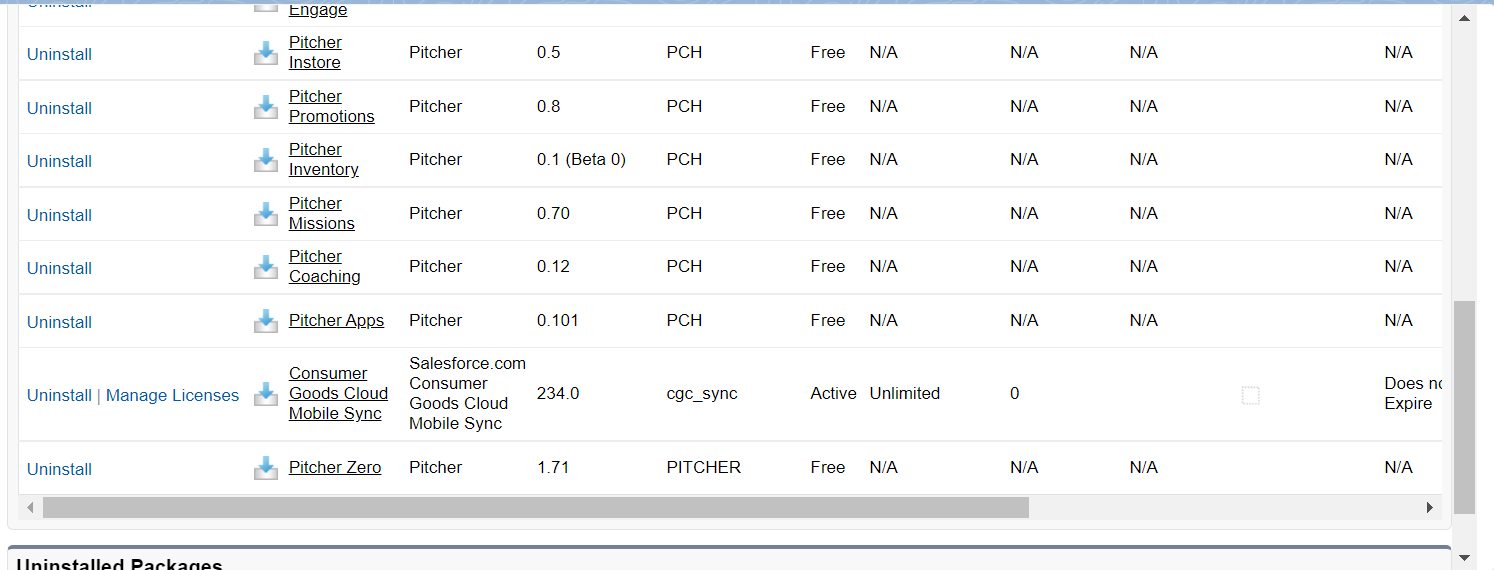
Task: Click page scrollbar down arrow
Action: (1464, 557)
